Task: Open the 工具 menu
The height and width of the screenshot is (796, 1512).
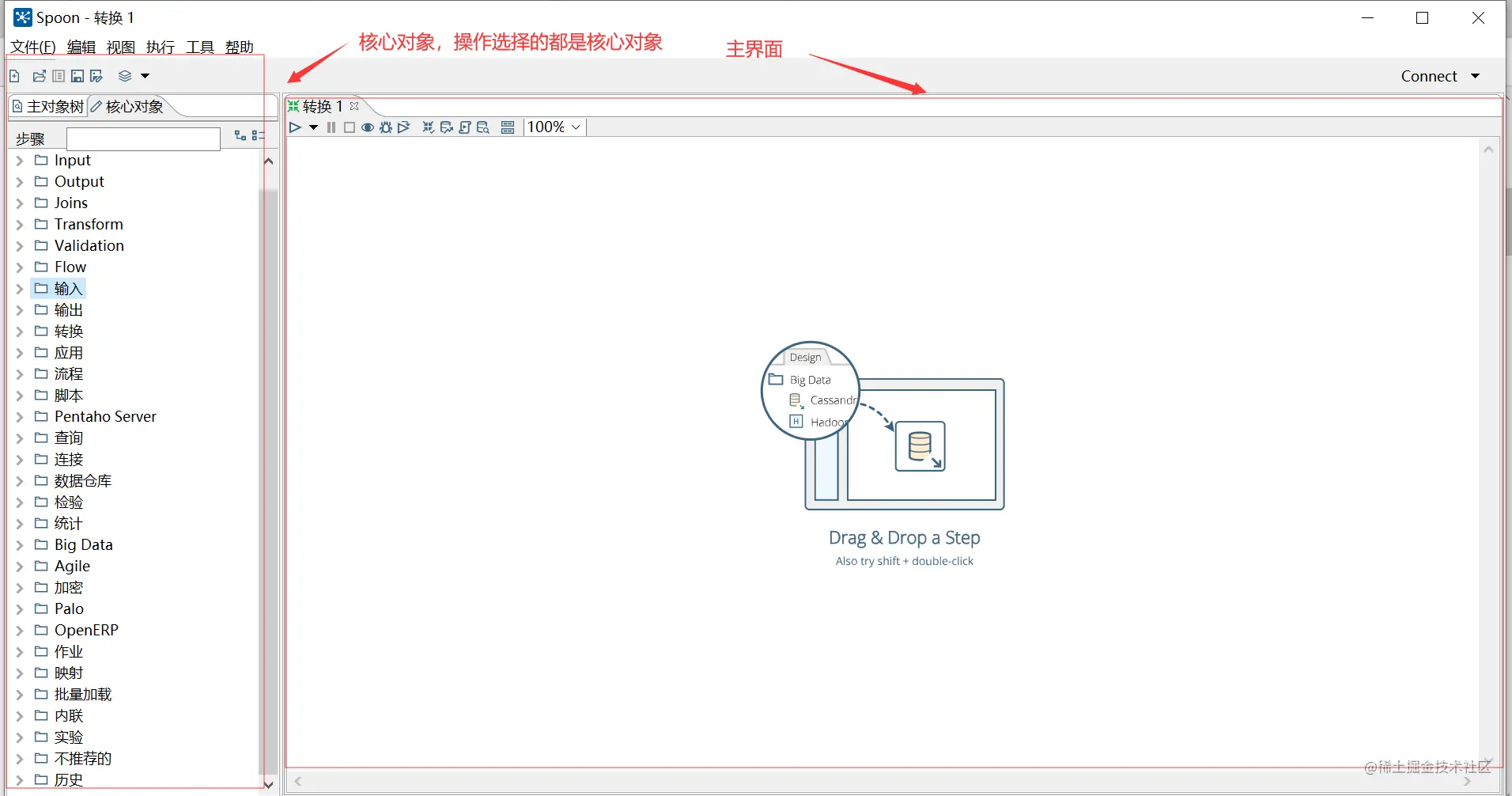Action: [200, 47]
